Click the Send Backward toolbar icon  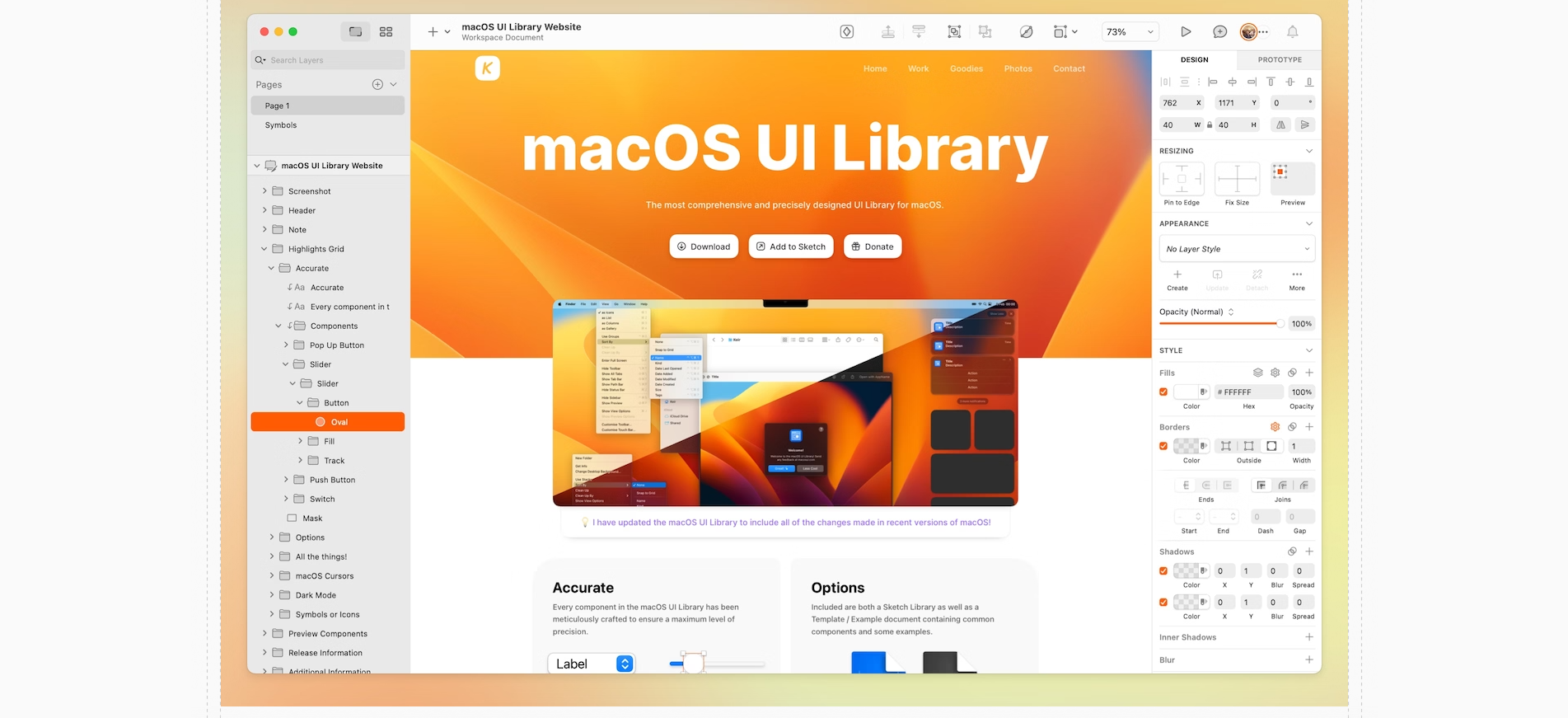[x=919, y=31]
